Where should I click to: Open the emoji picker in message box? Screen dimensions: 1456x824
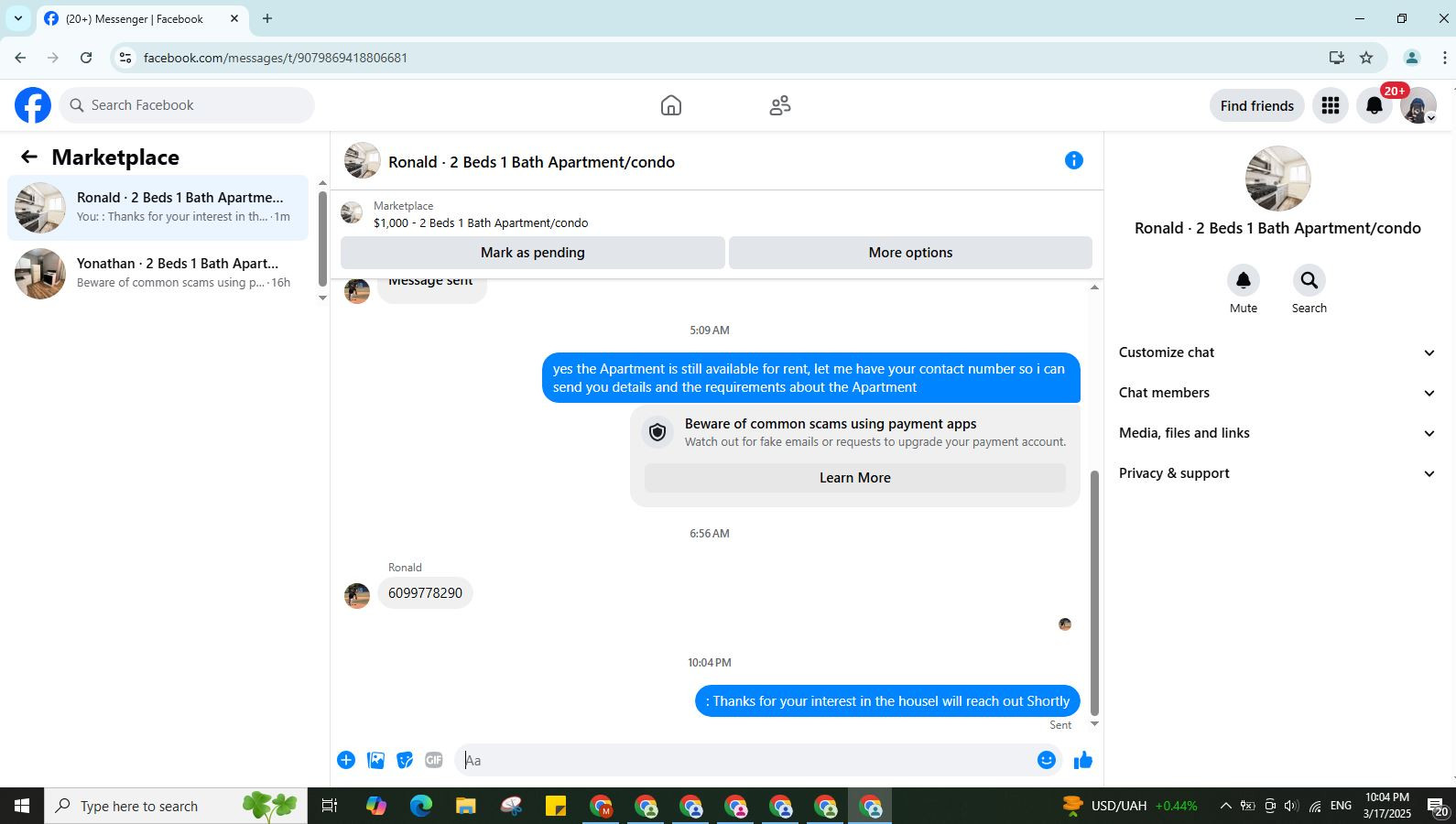tap(1047, 760)
